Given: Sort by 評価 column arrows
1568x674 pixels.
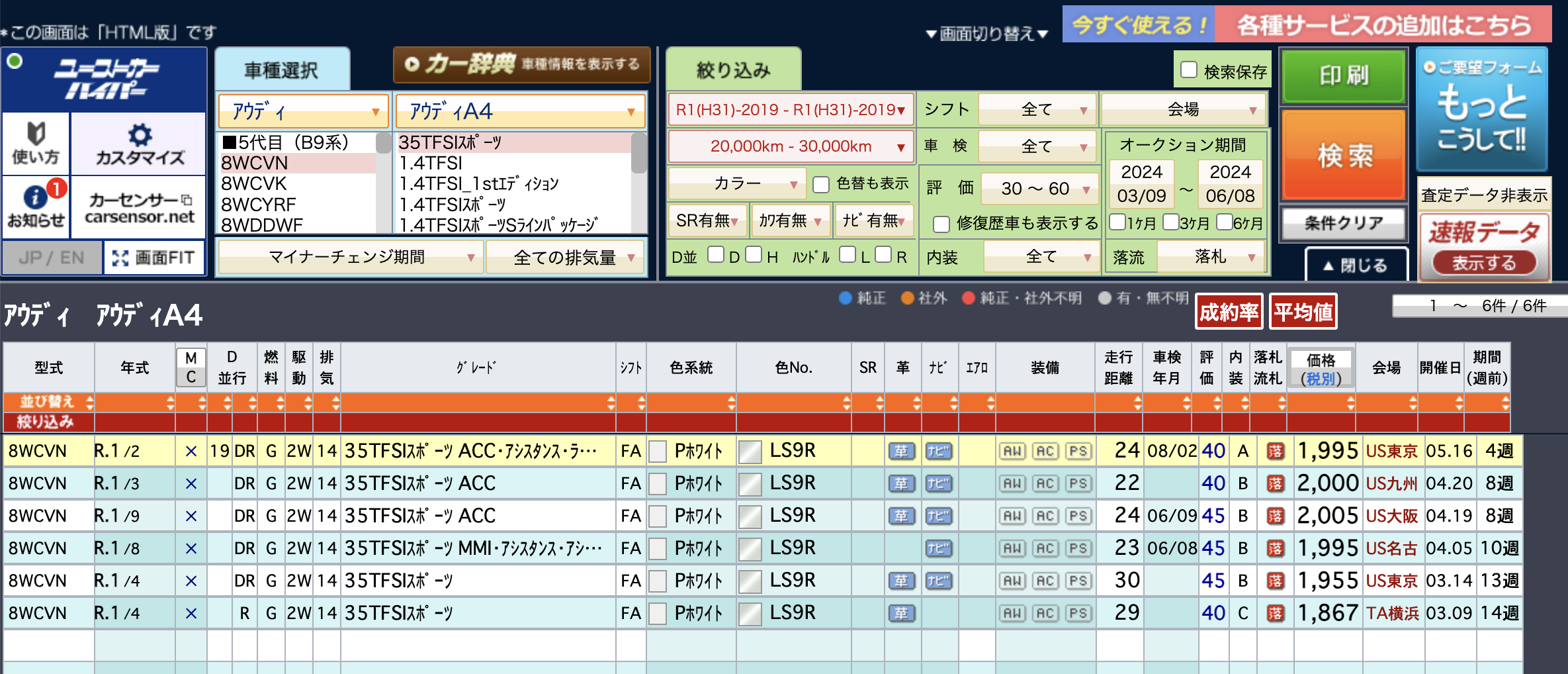Looking at the screenshot, I should coord(1216,403).
